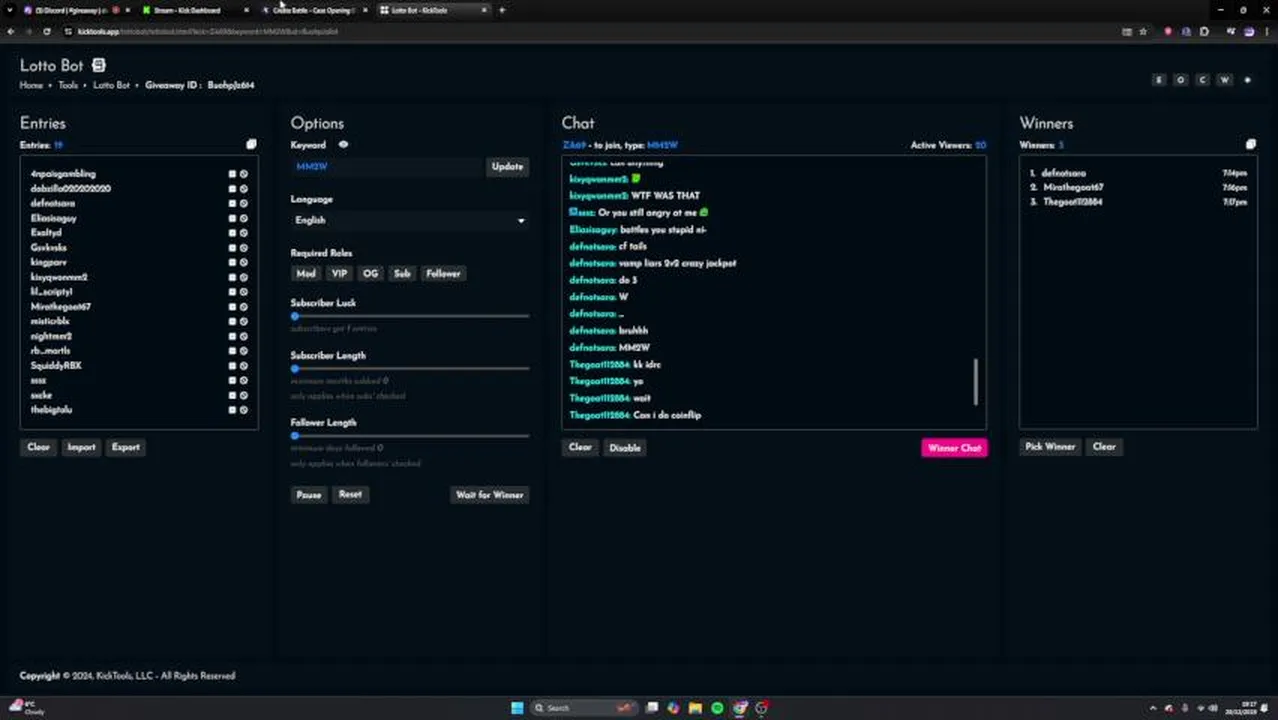Click Update next to the keyword
The image size is (1278, 720).
point(507,167)
